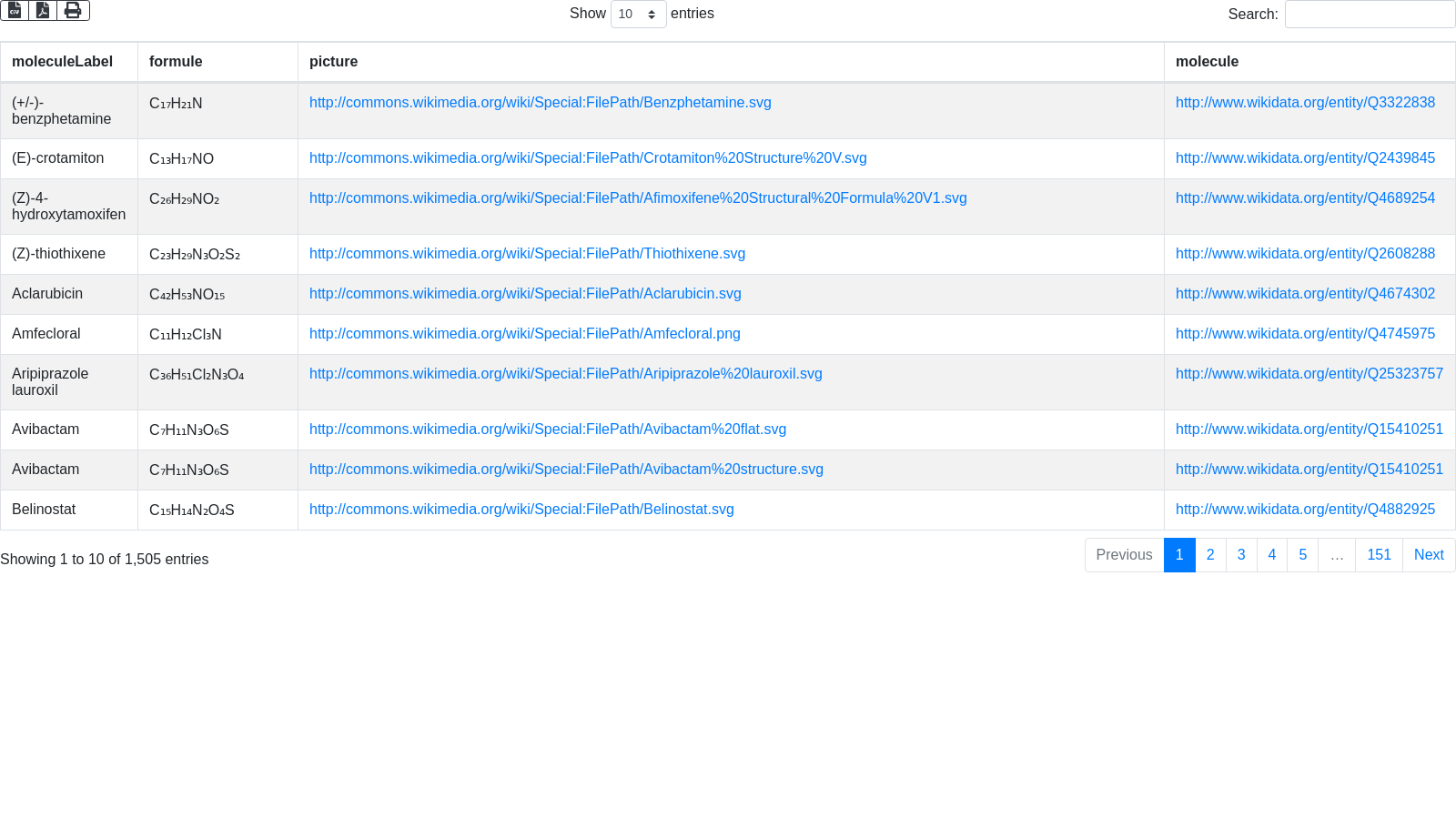
Task: Export the table as CSV
Action: pos(15,11)
